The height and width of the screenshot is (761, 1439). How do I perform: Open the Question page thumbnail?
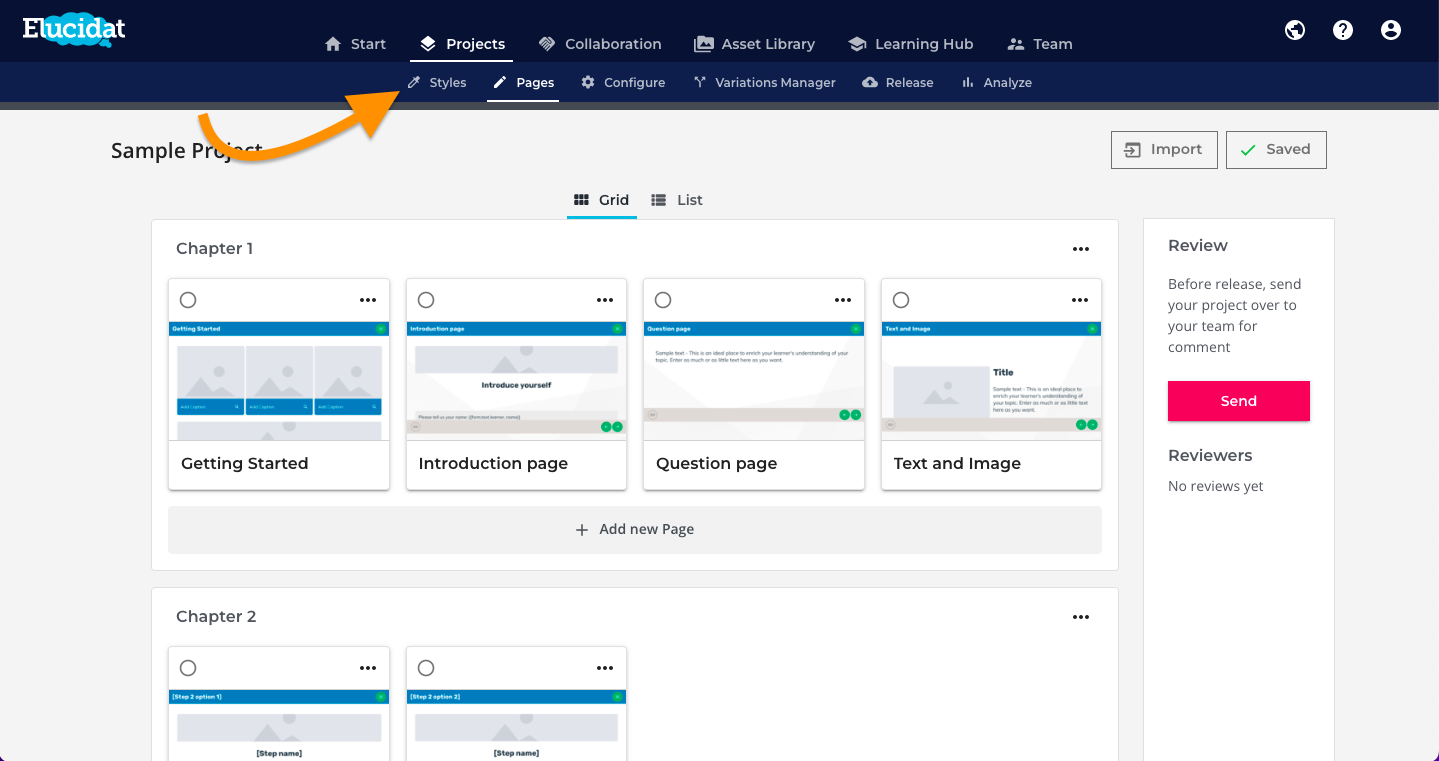[x=754, y=380]
